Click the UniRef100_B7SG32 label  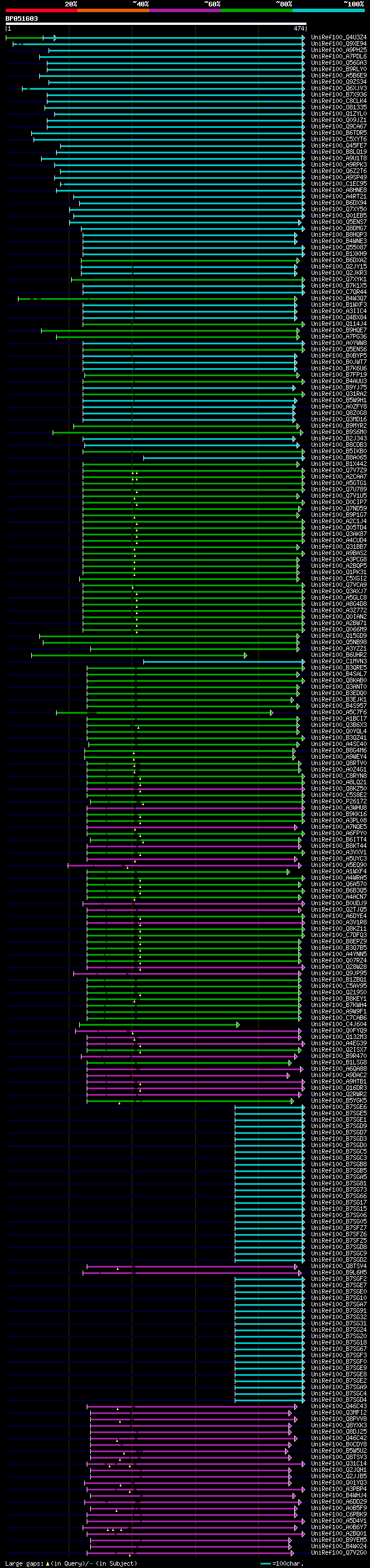click(x=338, y=1317)
